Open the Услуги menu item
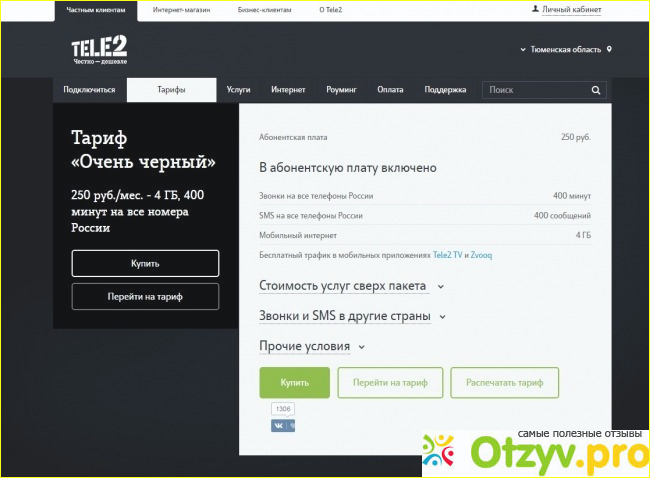 point(238,90)
